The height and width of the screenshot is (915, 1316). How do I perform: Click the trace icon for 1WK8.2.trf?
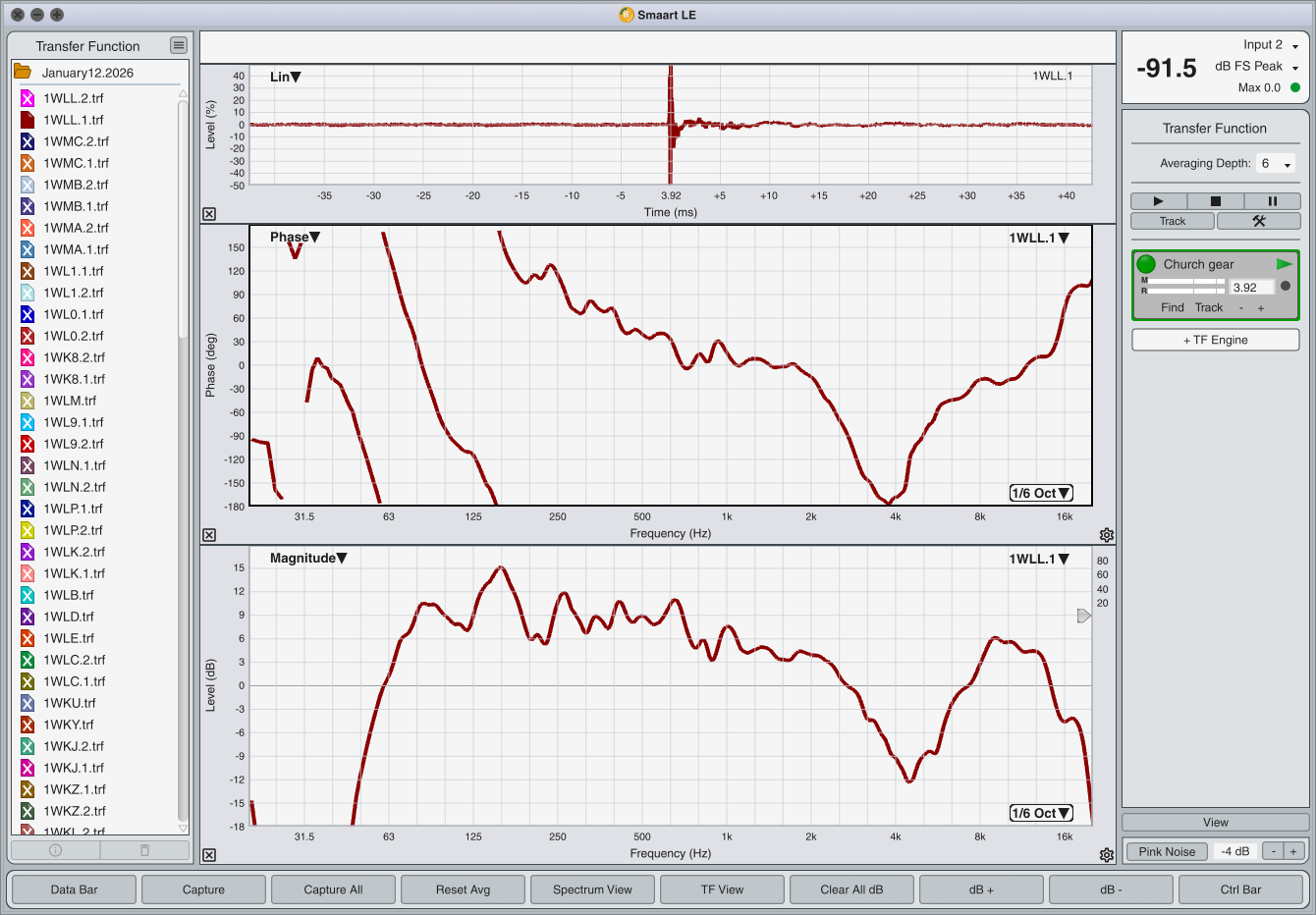coord(27,357)
